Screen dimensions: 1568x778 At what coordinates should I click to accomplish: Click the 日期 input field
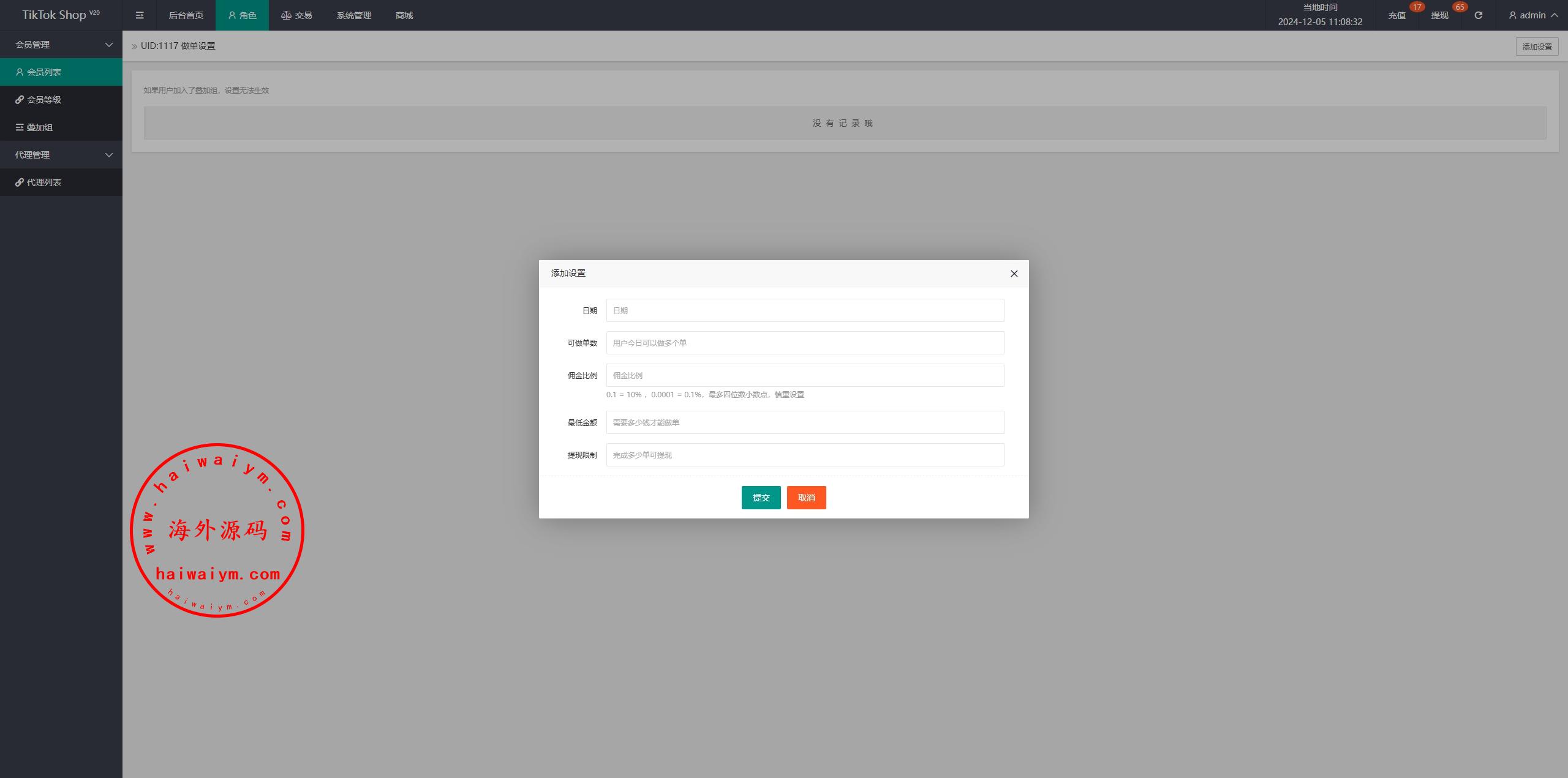point(805,310)
